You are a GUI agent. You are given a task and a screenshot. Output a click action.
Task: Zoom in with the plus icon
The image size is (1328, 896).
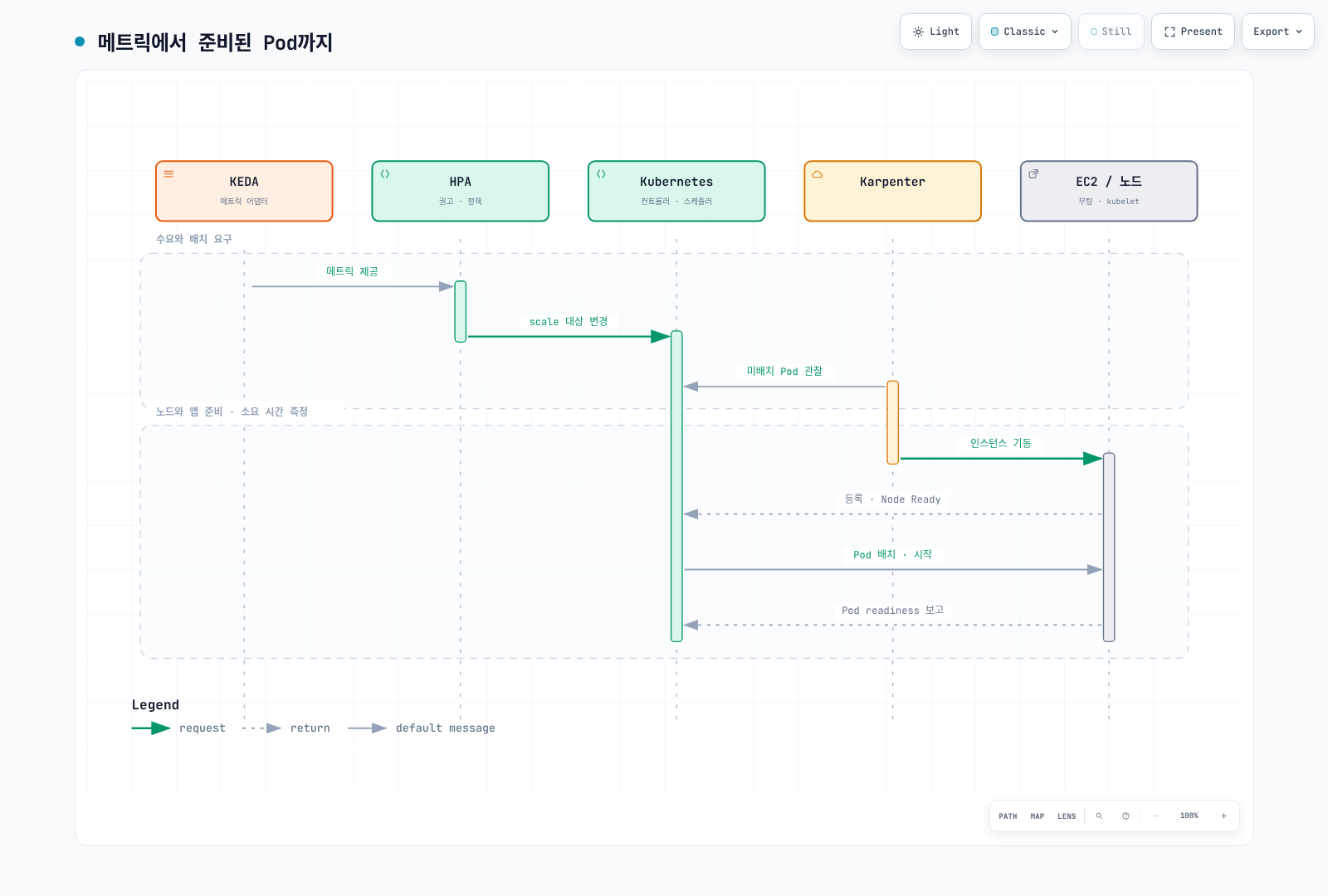pos(1223,816)
